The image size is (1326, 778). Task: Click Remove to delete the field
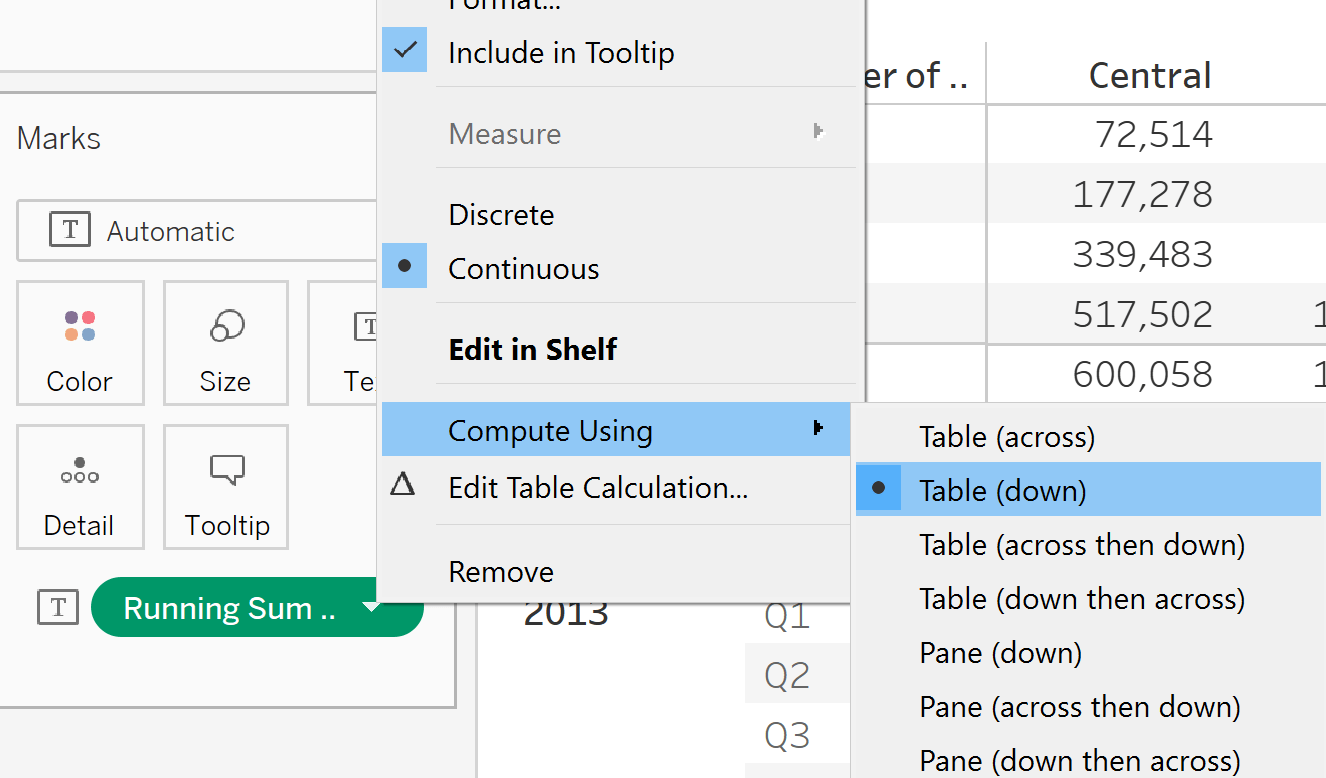(x=500, y=571)
